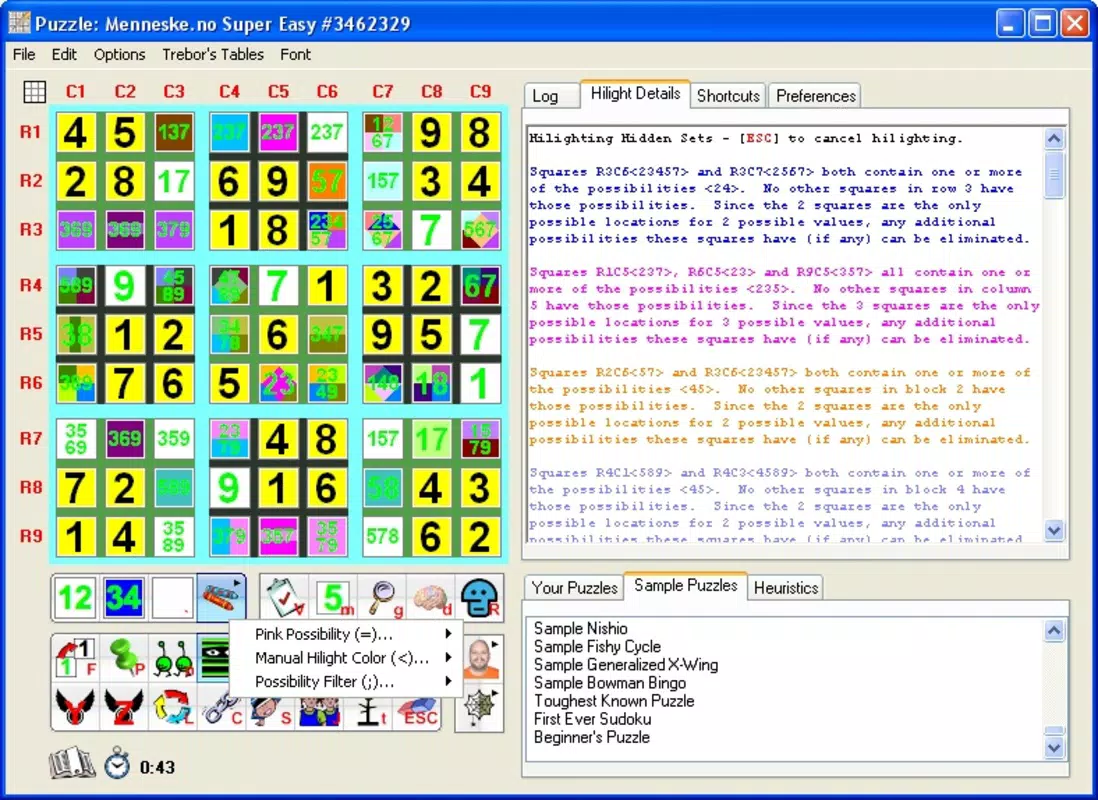Select First Ever Sudoku entry

(592, 719)
